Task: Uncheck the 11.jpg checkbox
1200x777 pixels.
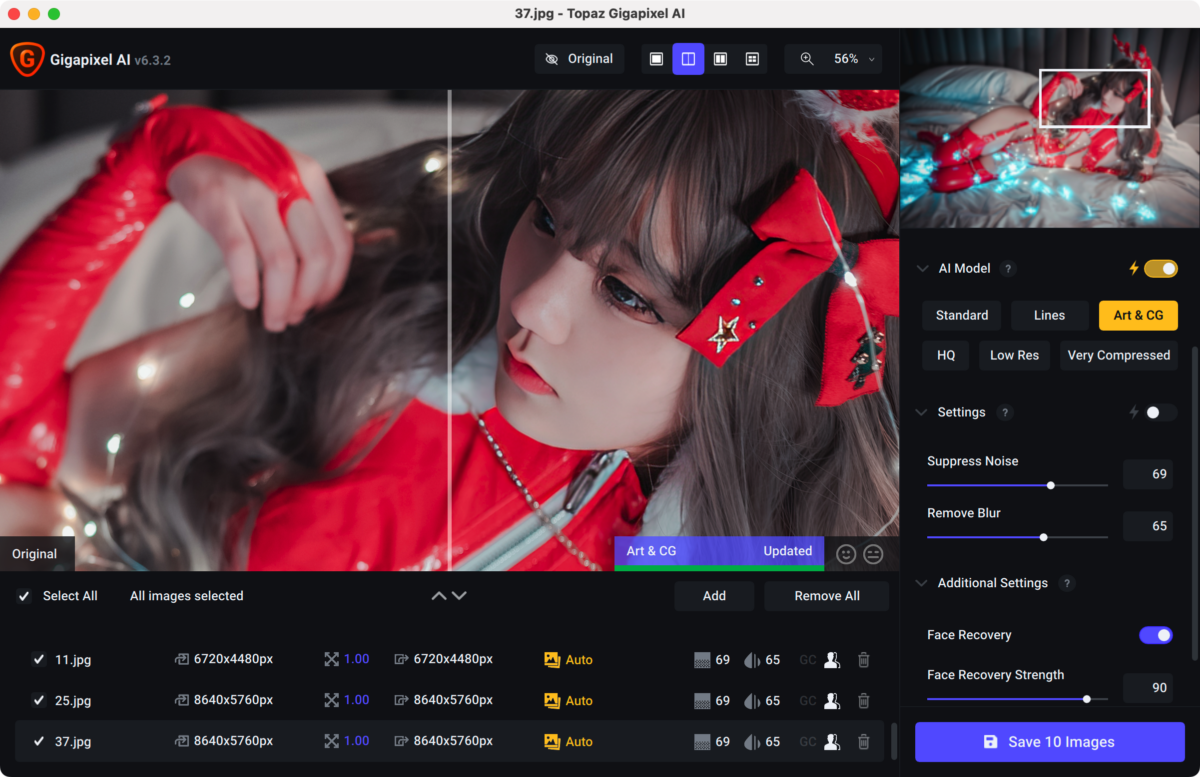Action: coord(39,660)
